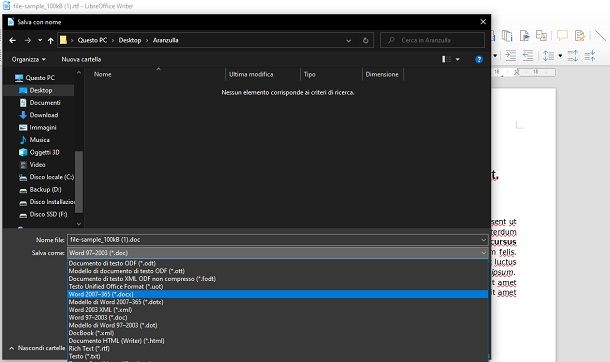This screenshot has width=610, height=362.
Task: Select Questo PC in the navigation tree
Action: click(x=35, y=78)
